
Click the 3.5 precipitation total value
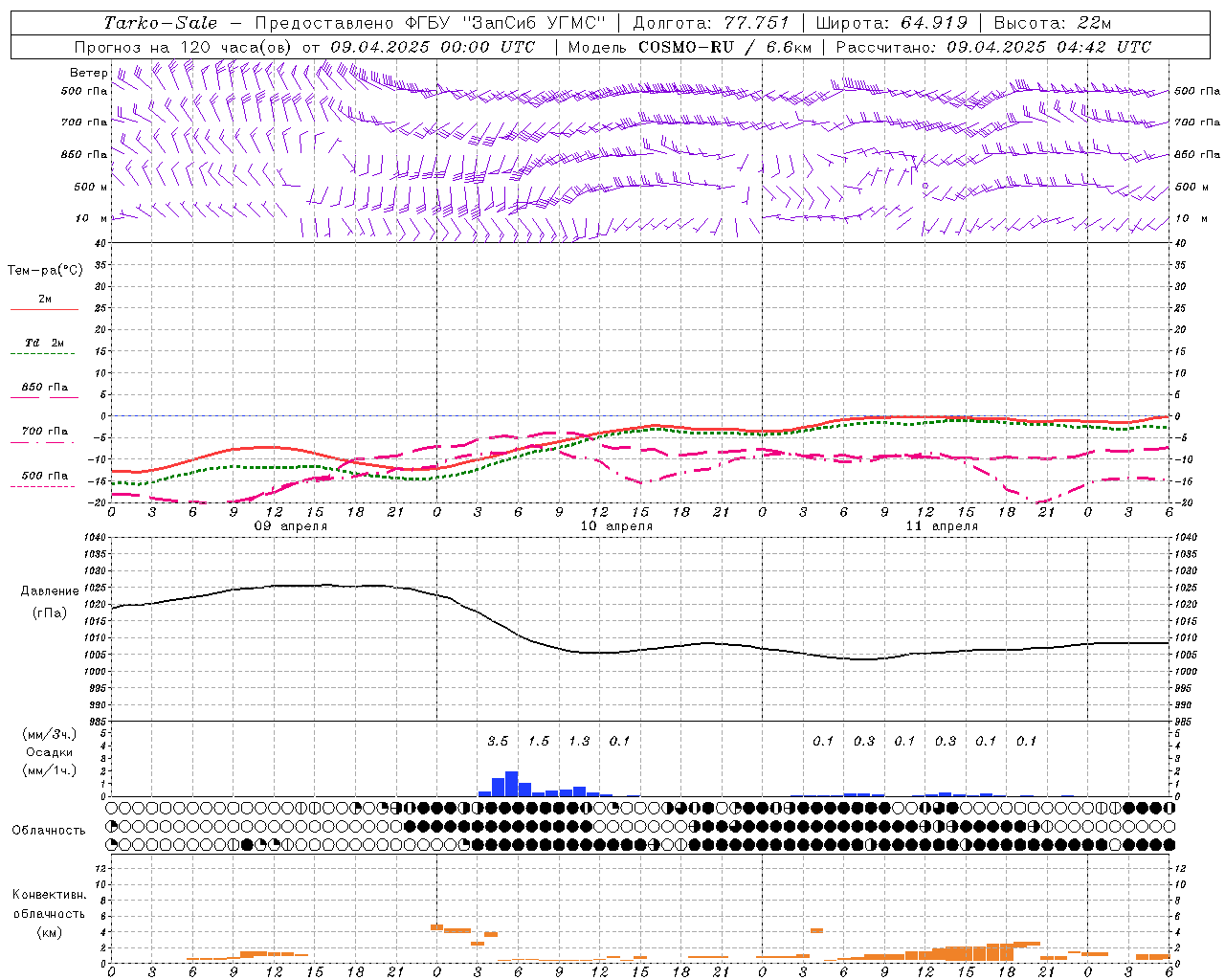(x=498, y=742)
